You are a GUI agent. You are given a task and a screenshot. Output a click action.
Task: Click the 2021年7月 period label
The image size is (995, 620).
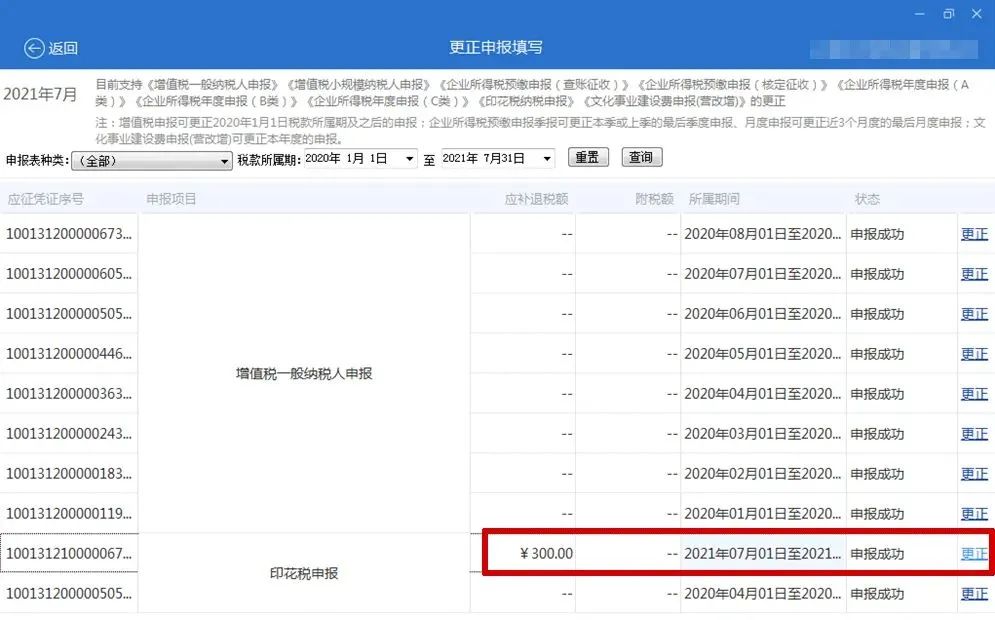(40, 95)
